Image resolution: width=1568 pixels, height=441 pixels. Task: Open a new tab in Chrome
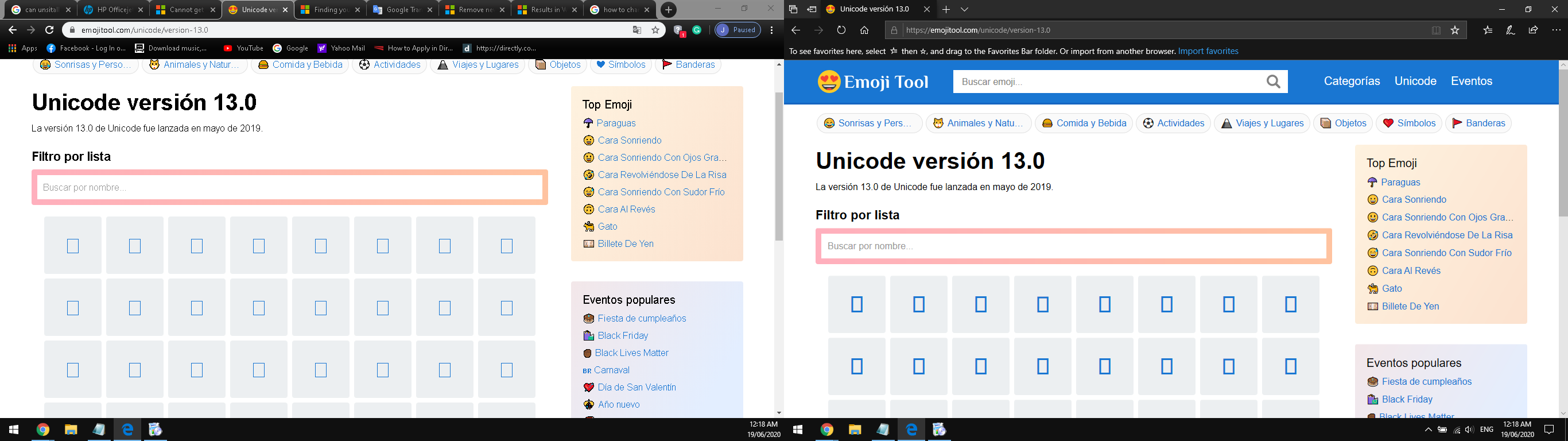tap(668, 10)
